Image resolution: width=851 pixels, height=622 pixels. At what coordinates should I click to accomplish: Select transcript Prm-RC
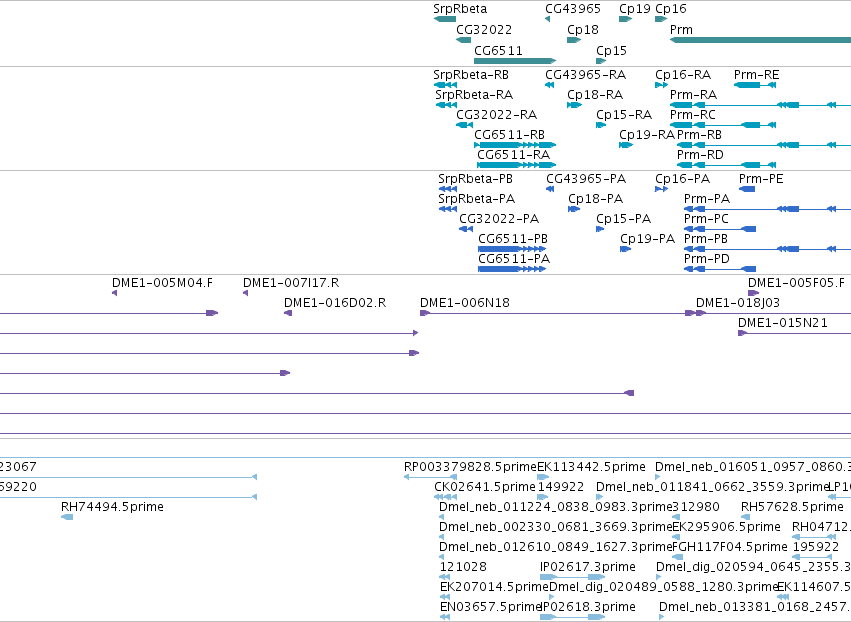click(722, 125)
